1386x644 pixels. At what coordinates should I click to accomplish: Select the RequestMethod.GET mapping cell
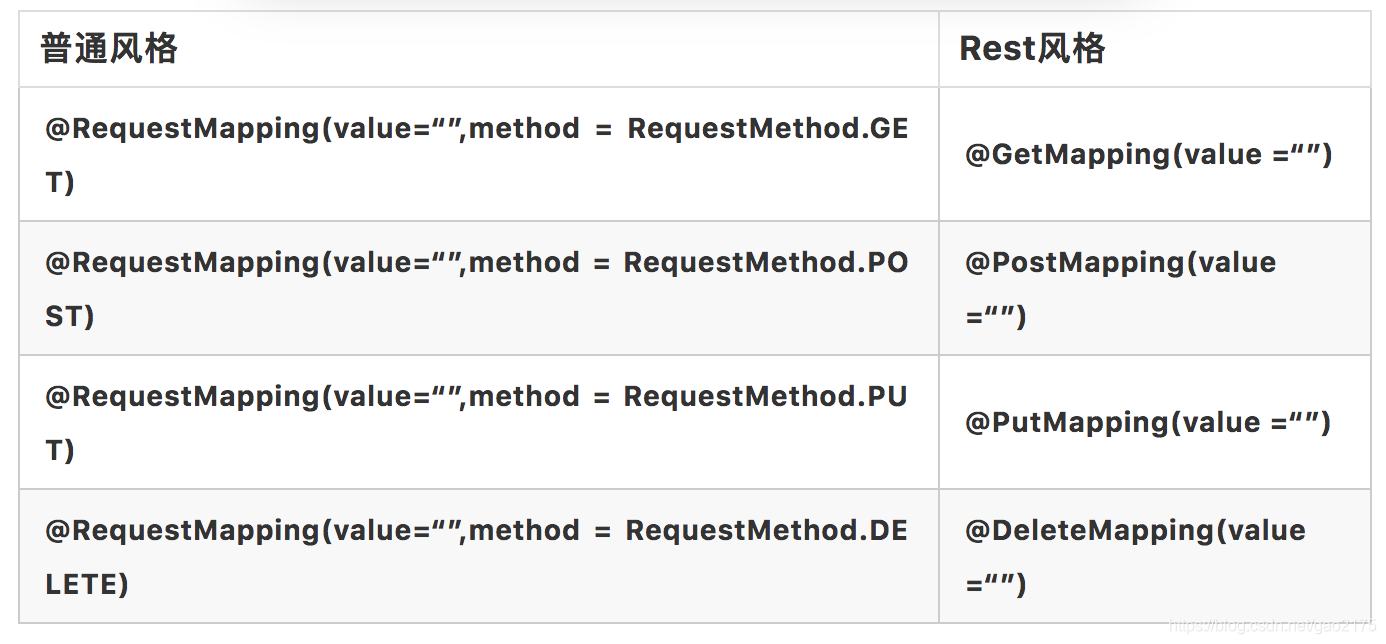tap(479, 154)
